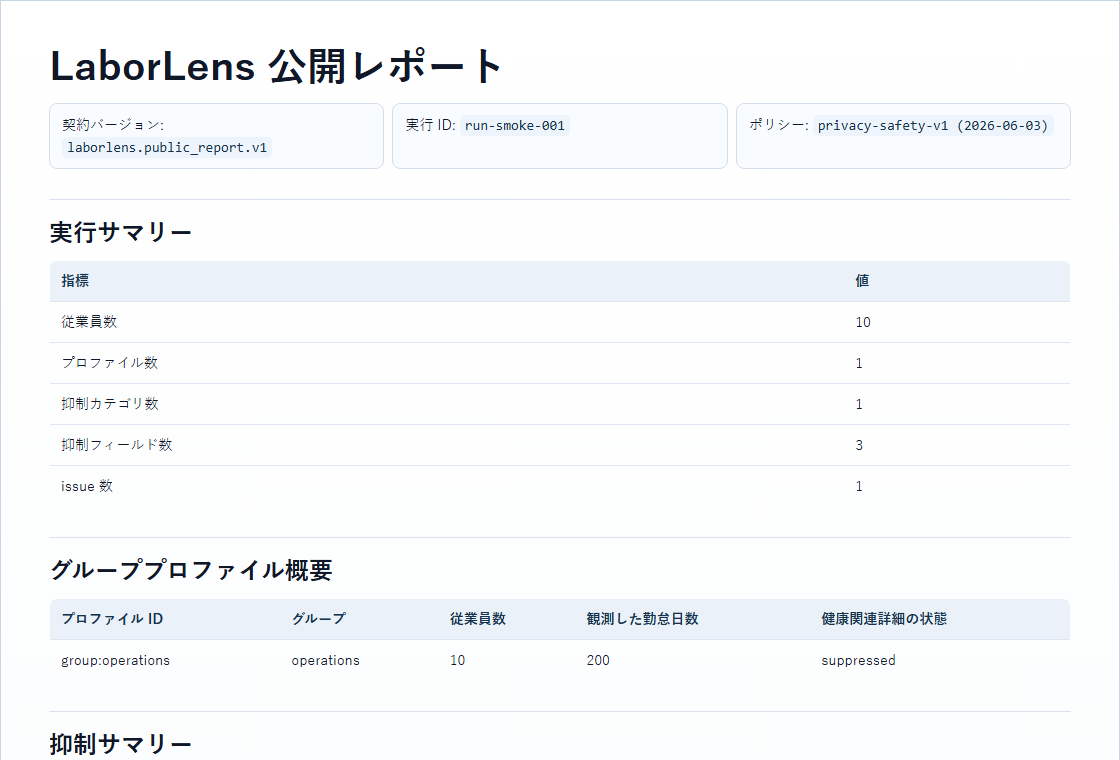Click the 値 column header
Screen dimensions: 1120x760
tap(862, 281)
